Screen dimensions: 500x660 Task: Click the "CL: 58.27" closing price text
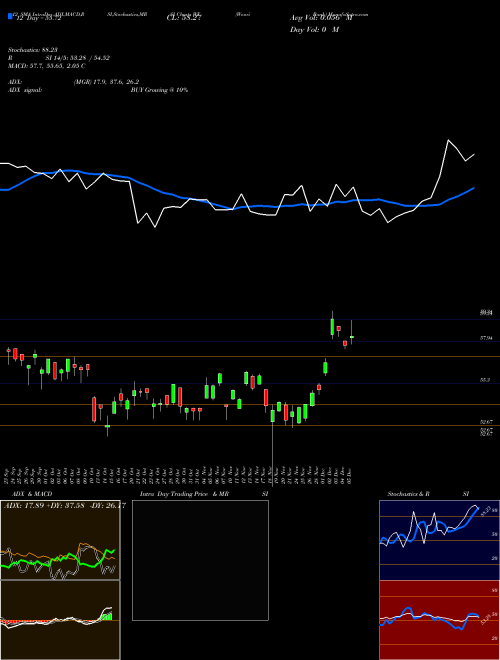click(185, 18)
